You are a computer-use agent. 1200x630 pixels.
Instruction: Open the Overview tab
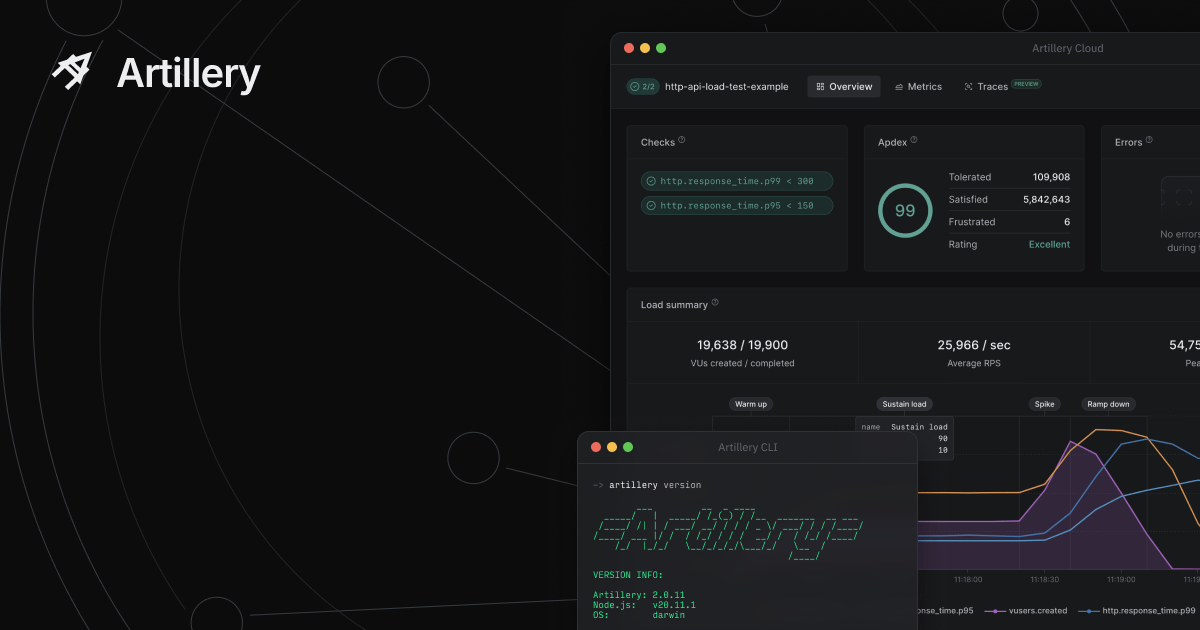point(844,87)
